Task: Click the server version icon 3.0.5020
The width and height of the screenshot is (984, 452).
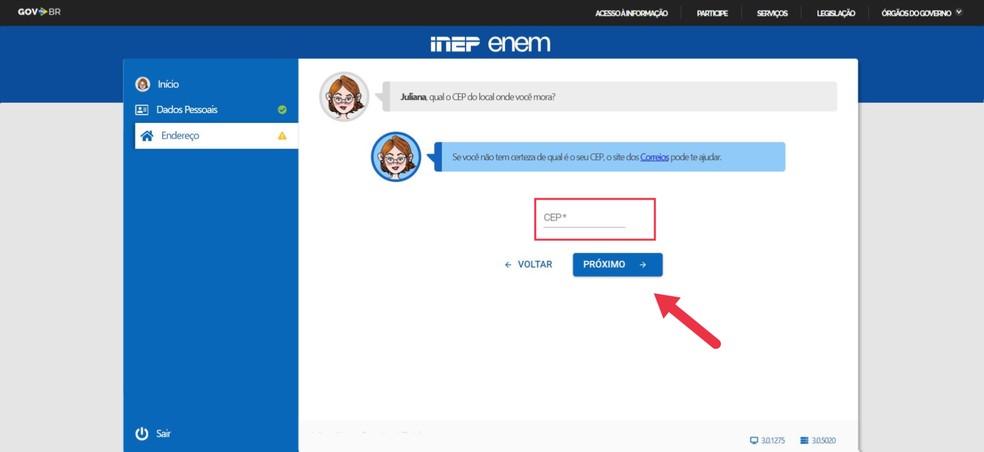Action: (x=805, y=441)
